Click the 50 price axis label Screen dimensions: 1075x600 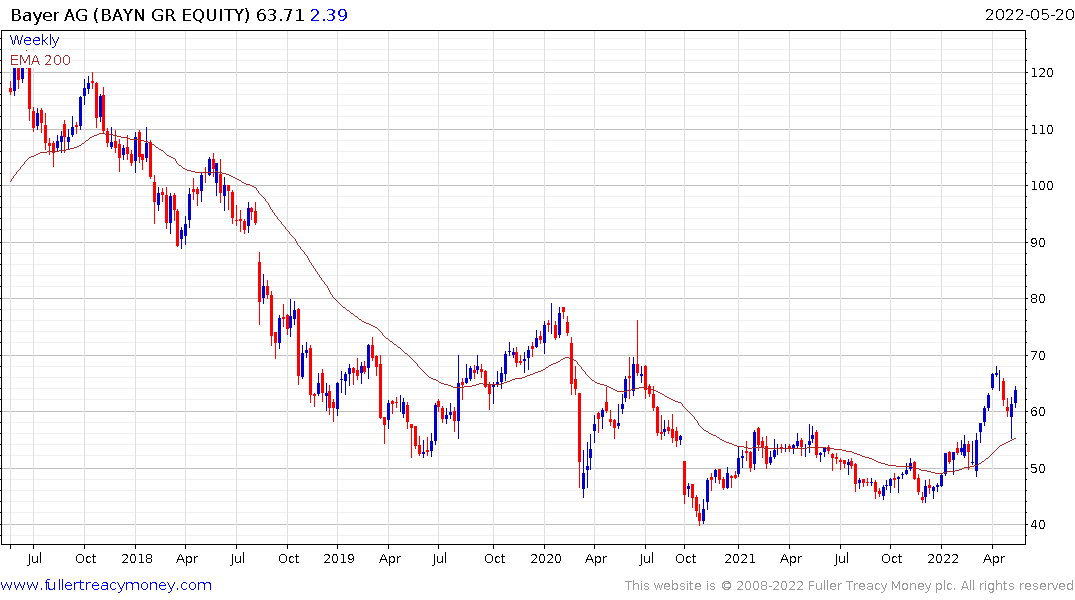tap(1038, 469)
